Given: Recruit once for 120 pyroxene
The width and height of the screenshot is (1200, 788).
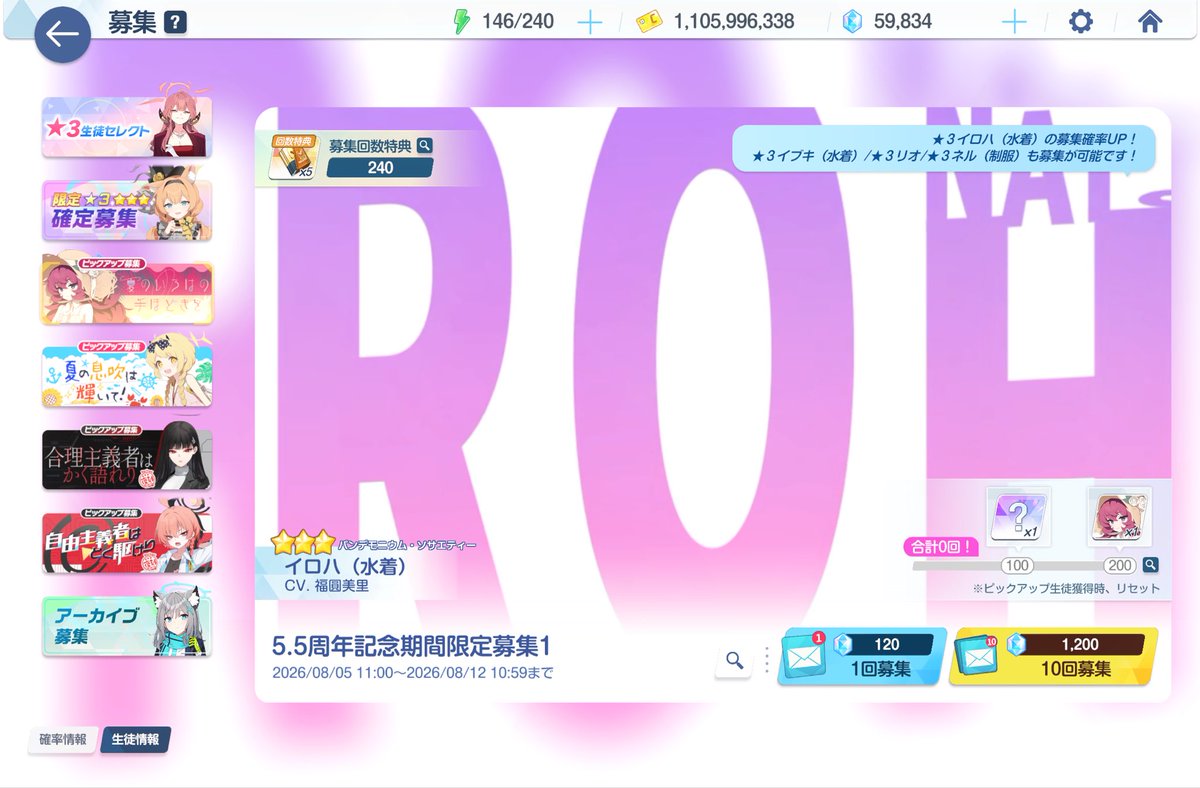Looking at the screenshot, I should point(862,657).
